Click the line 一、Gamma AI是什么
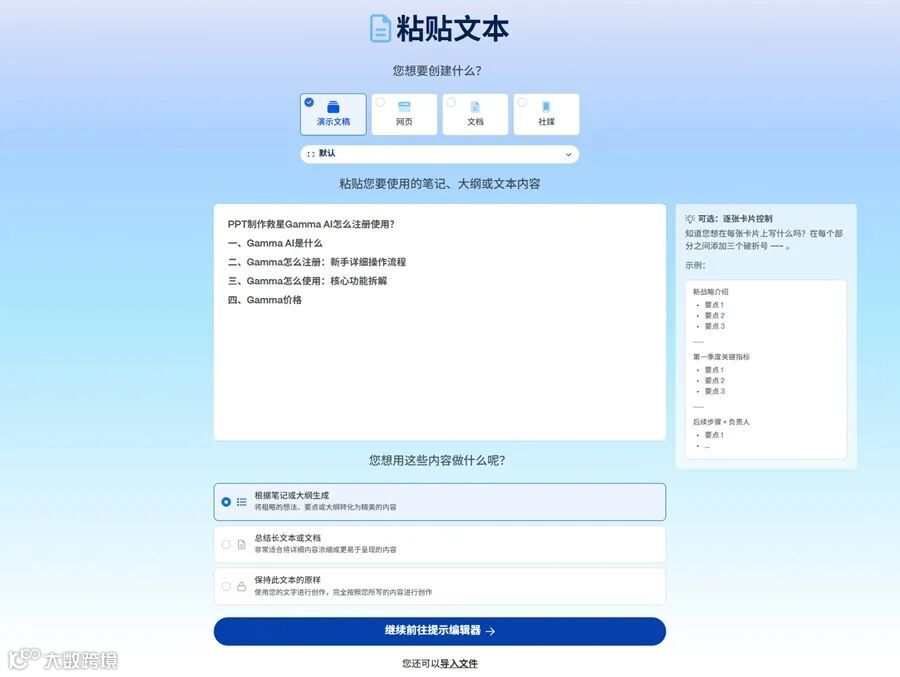 pos(275,243)
